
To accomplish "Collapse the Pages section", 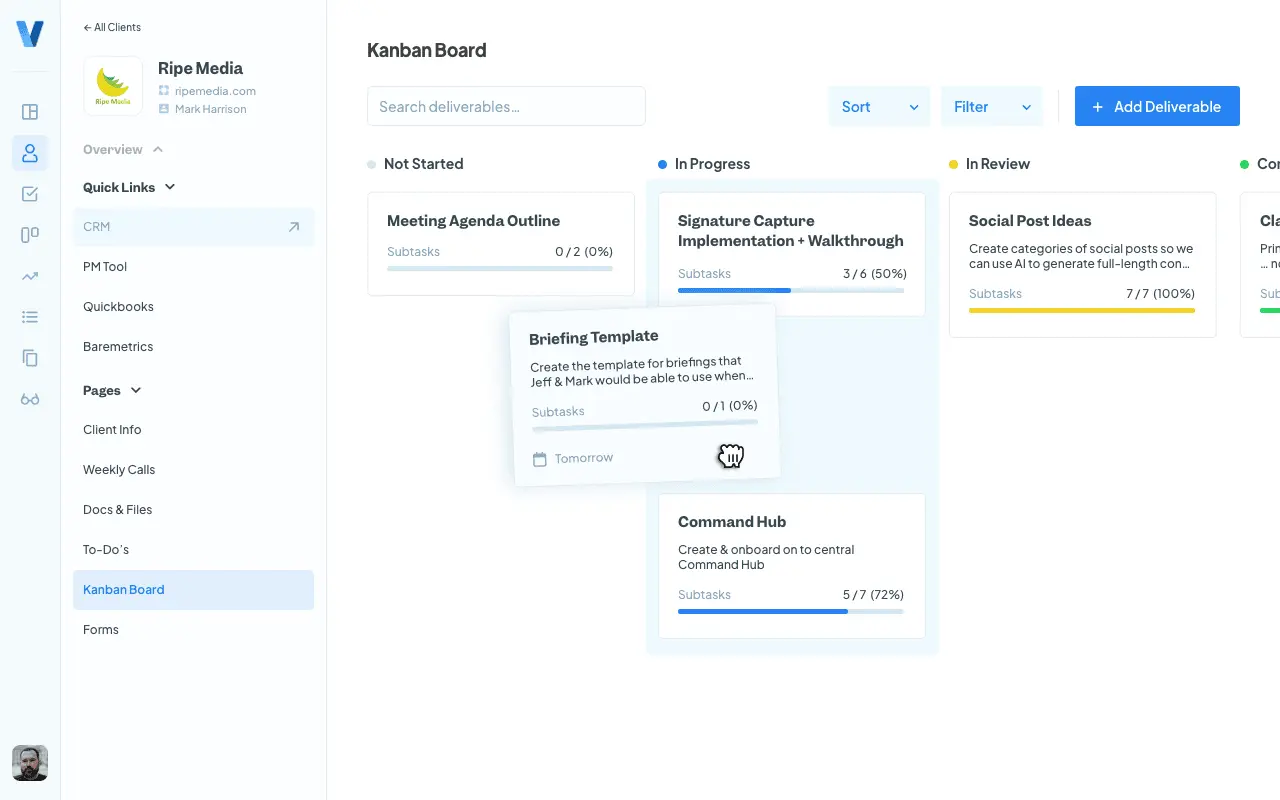I will click(112, 390).
